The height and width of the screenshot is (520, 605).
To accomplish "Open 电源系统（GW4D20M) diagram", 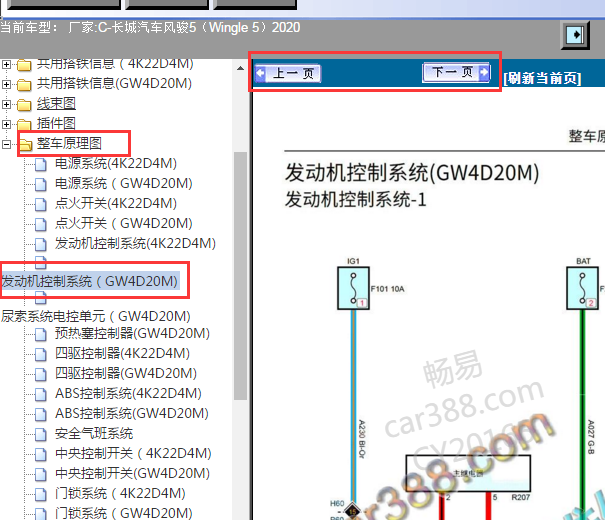I will click(x=123, y=184).
